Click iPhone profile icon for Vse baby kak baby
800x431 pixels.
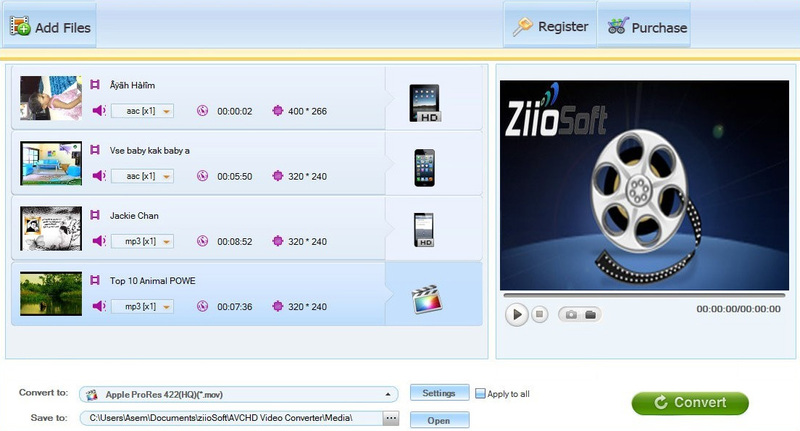[x=424, y=168]
